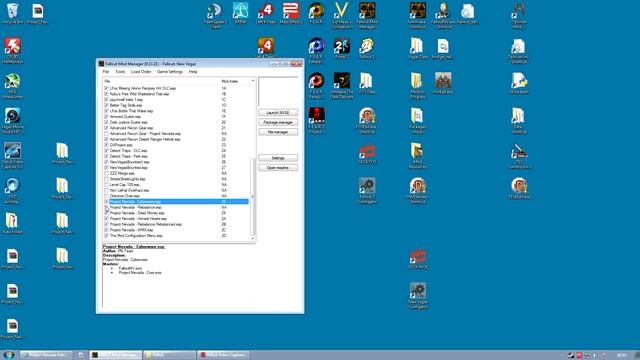
Task: Open the Vegas Data folder on desktop
Action: click(x=417, y=48)
